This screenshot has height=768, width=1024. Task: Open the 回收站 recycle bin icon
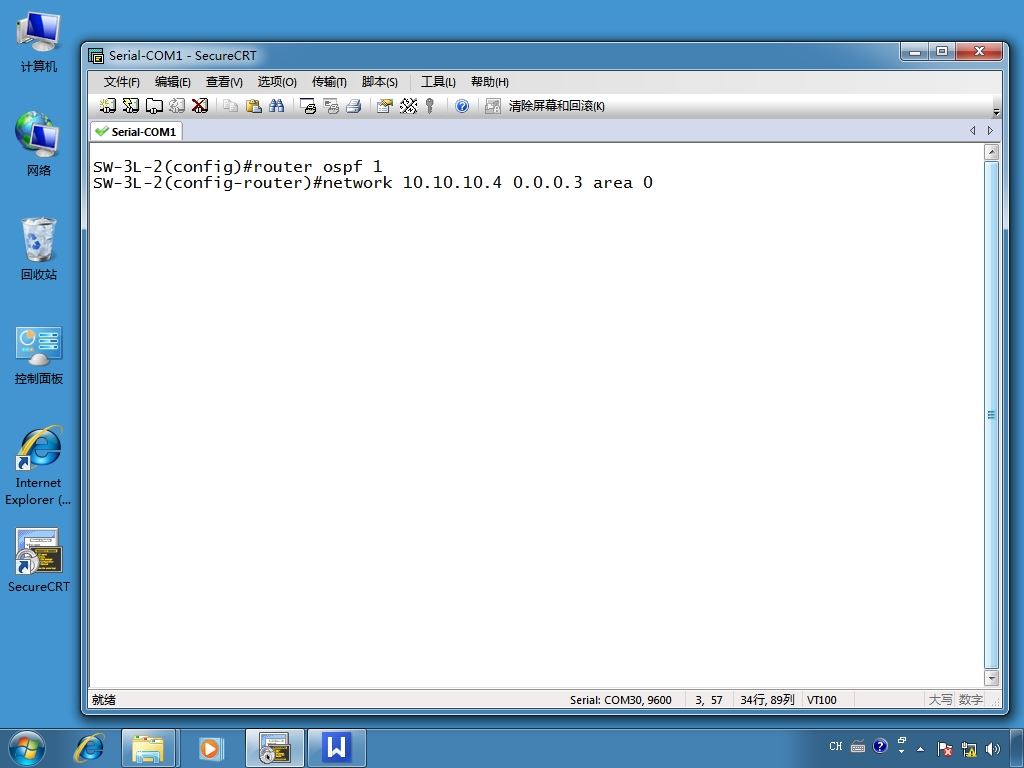click(x=39, y=249)
